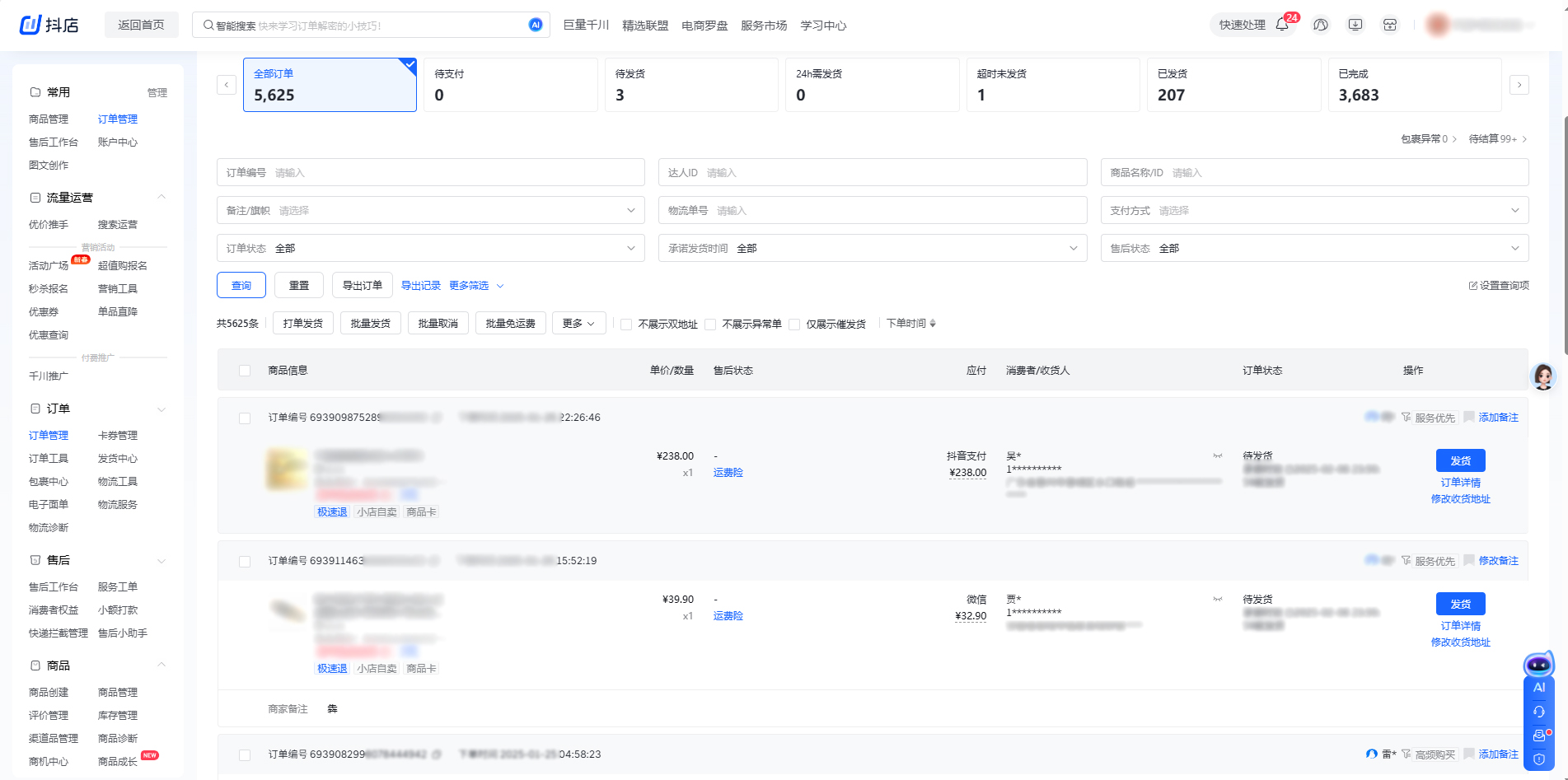
Task: Click the shield icon in floating toolbar
Action: click(1538, 759)
